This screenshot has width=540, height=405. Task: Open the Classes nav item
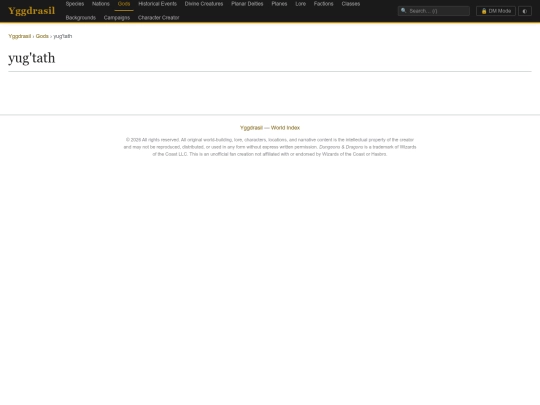click(351, 4)
